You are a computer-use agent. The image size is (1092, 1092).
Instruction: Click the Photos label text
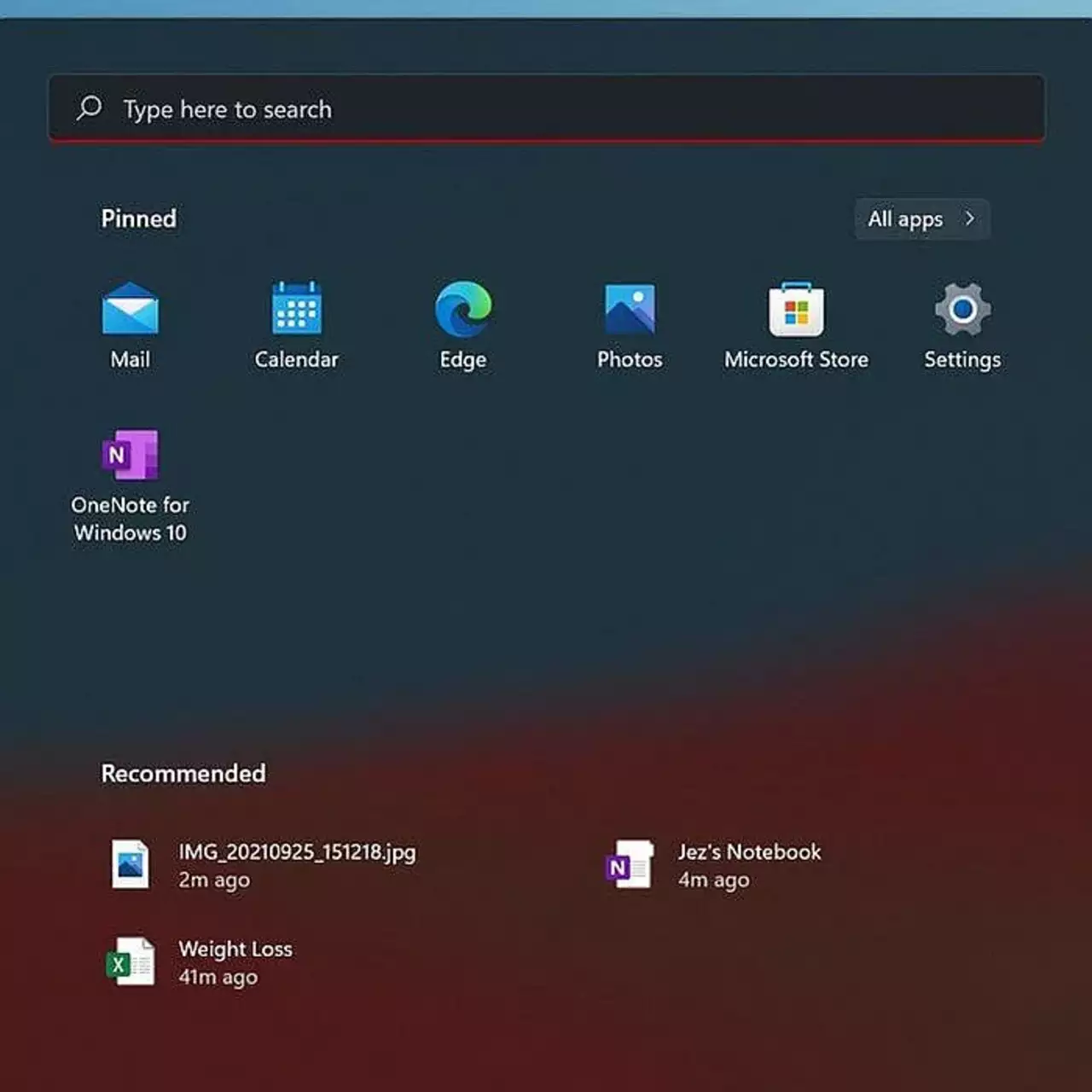point(630,359)
